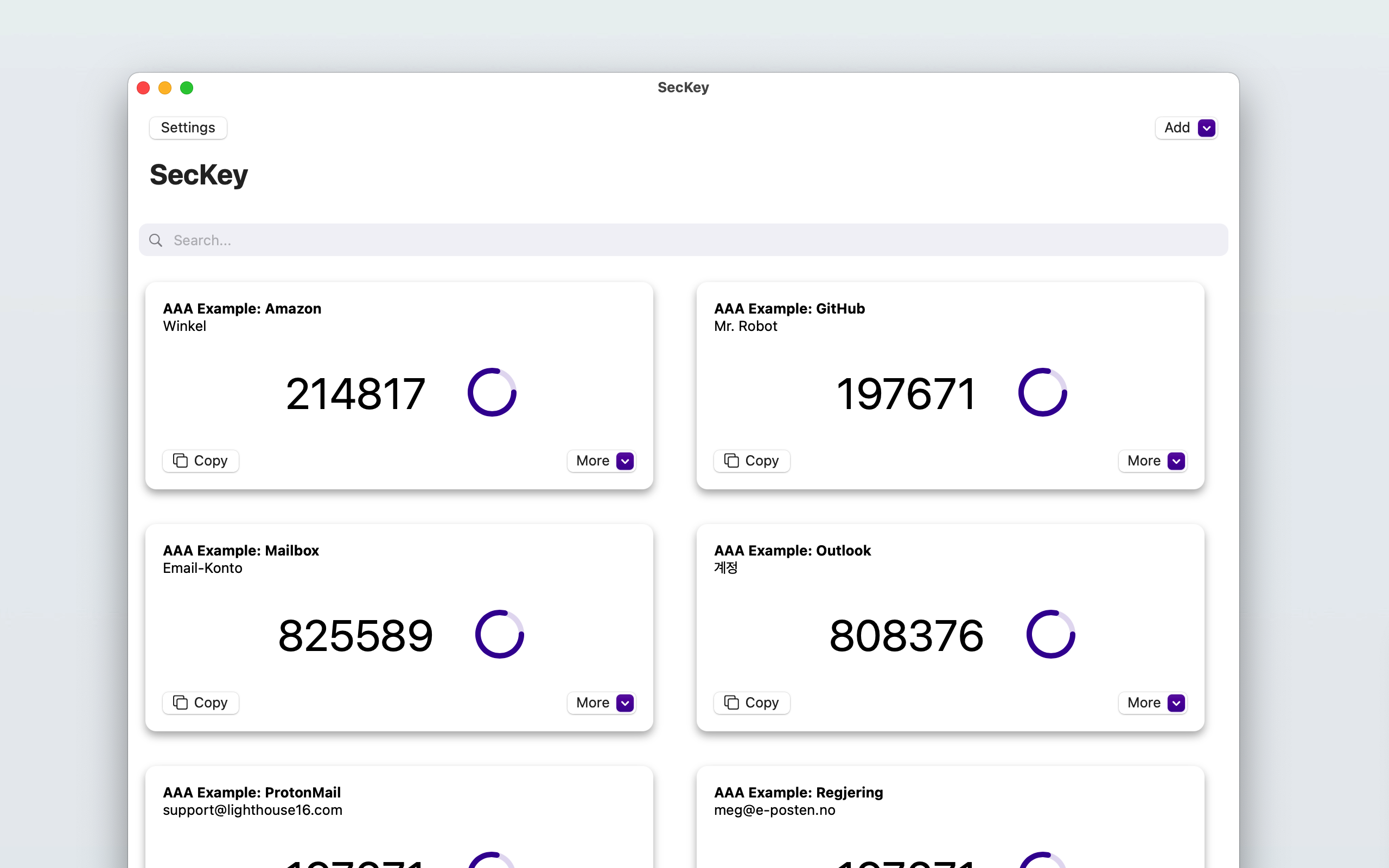The image size is (1389, 868).
Task: Click the AAA Example: Outlook title
Action: pos(792,550)
